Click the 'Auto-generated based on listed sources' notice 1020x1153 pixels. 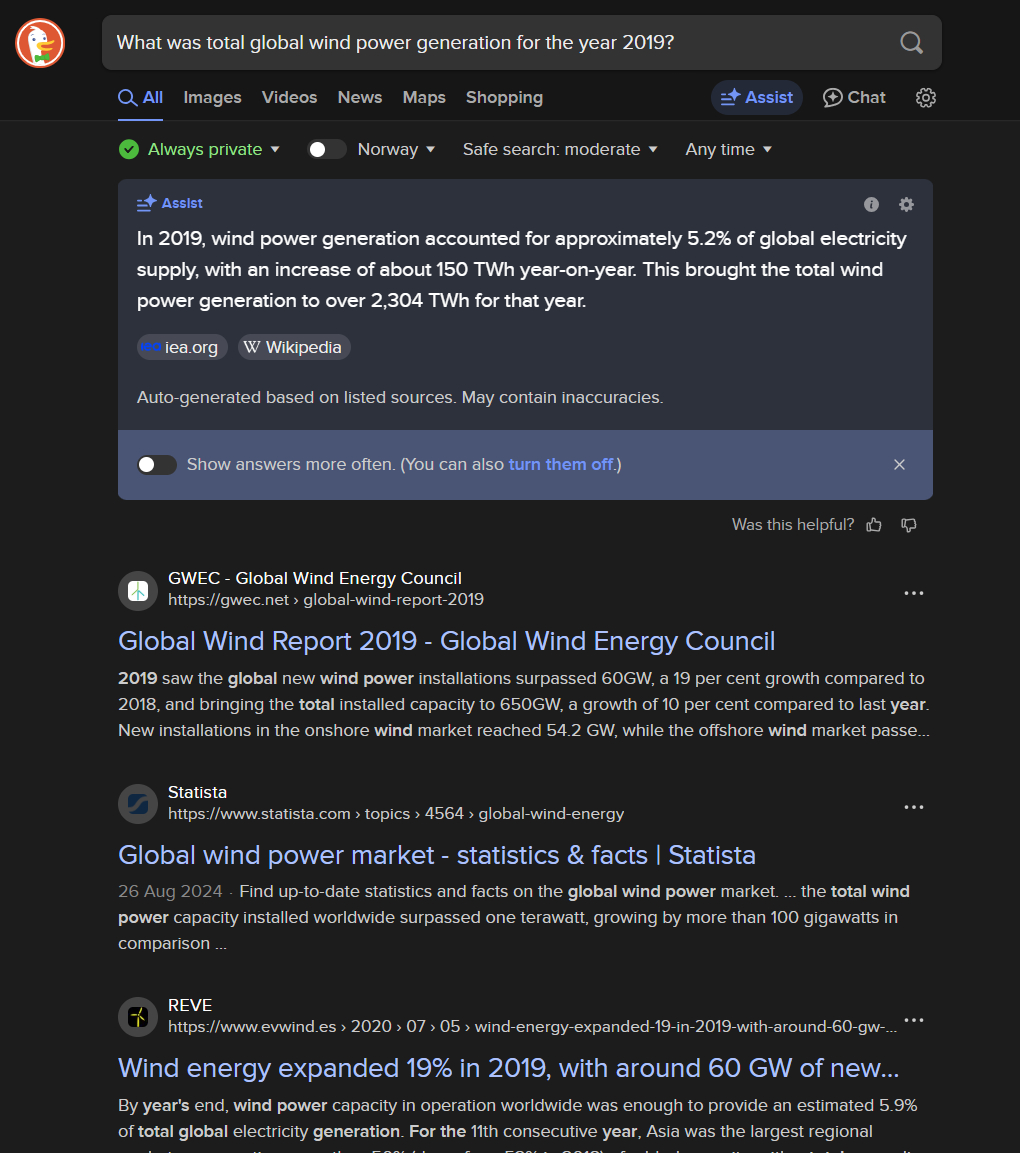[400, 398]
